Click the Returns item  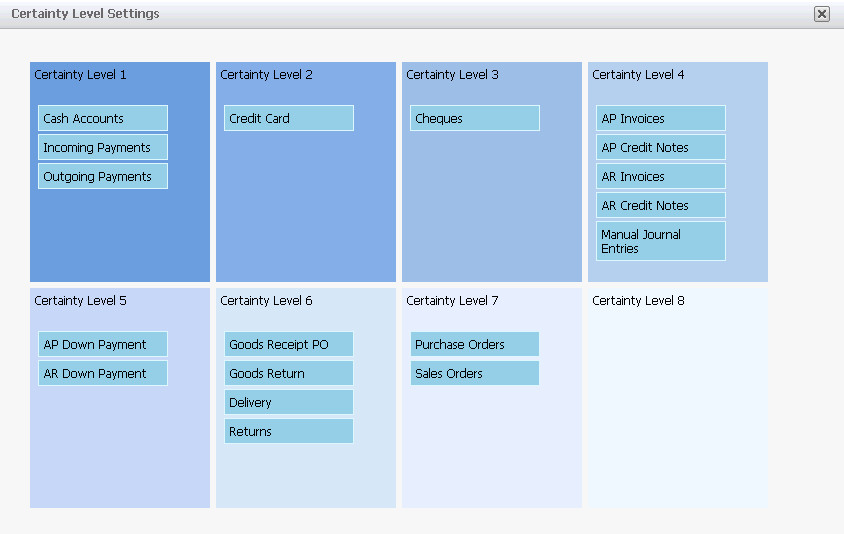(x=289, y=431)
